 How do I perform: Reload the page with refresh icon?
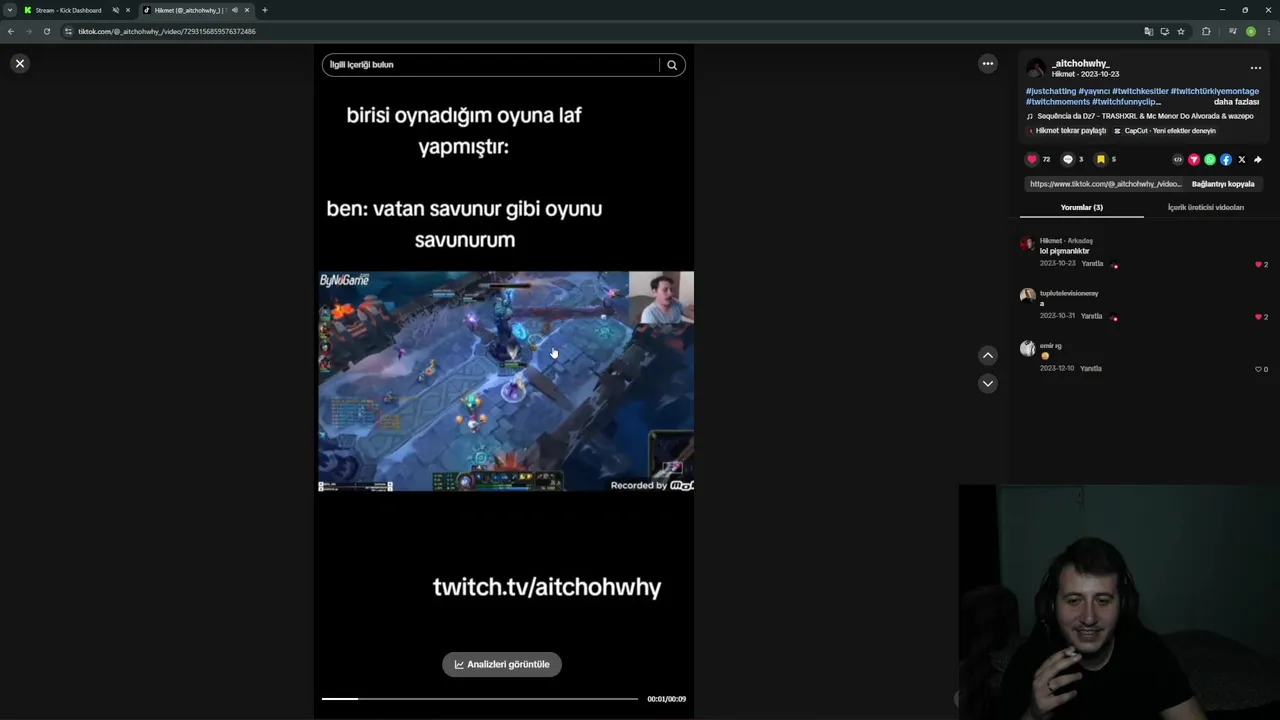pyautogui.click(x=47, y=31)
